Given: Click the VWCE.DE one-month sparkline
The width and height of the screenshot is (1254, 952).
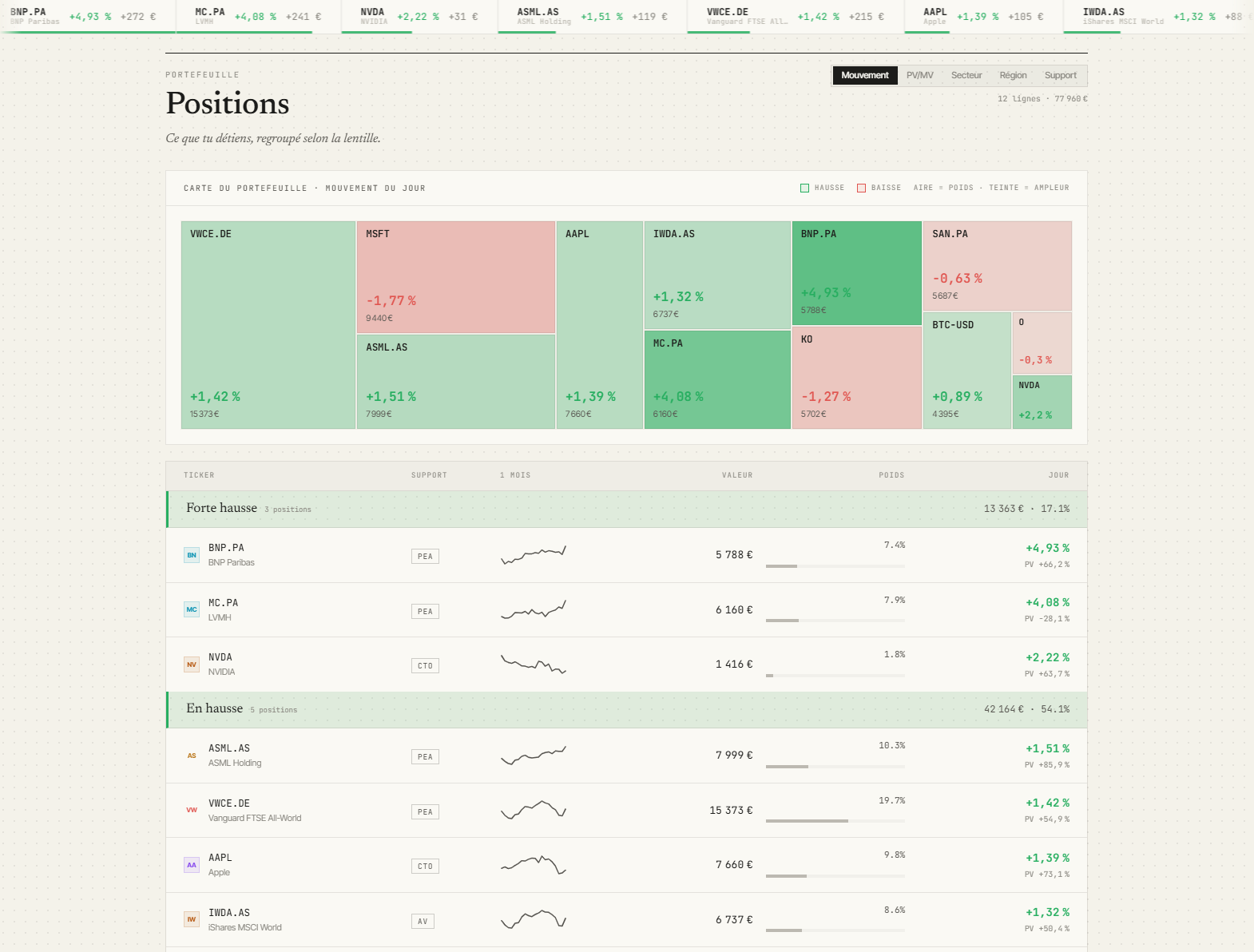Looking at the screenshot, I should pyautogui.click(x=534, y=810).
